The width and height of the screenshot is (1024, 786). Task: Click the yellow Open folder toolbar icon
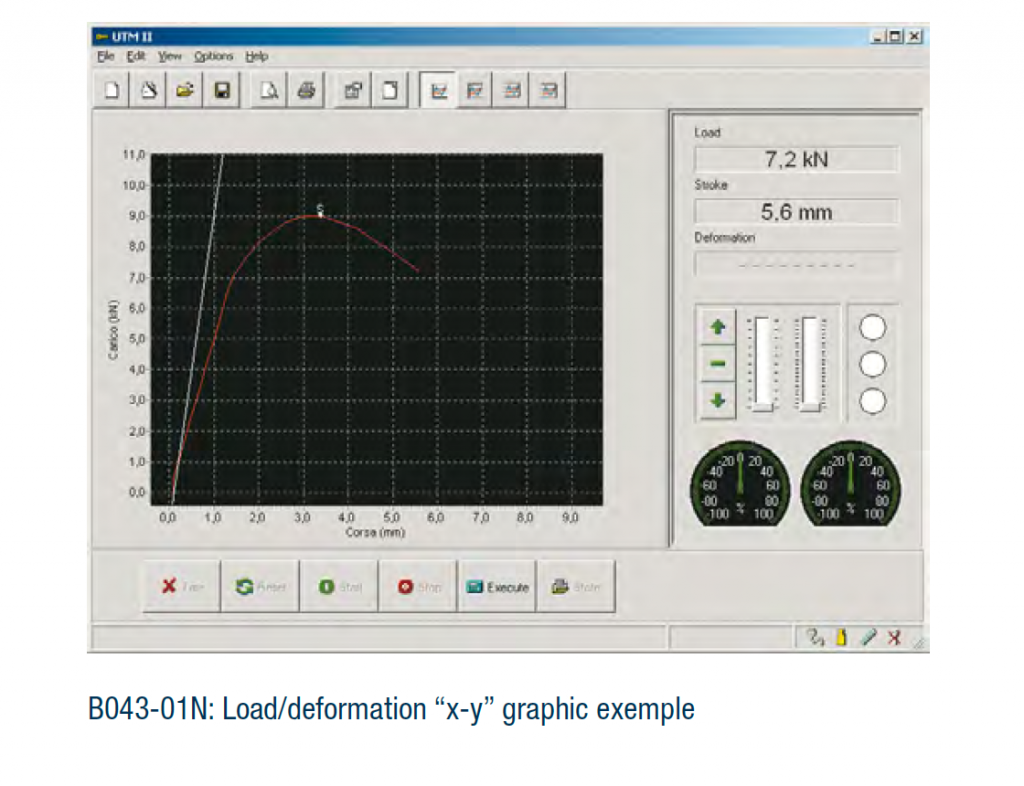(185, 91)
